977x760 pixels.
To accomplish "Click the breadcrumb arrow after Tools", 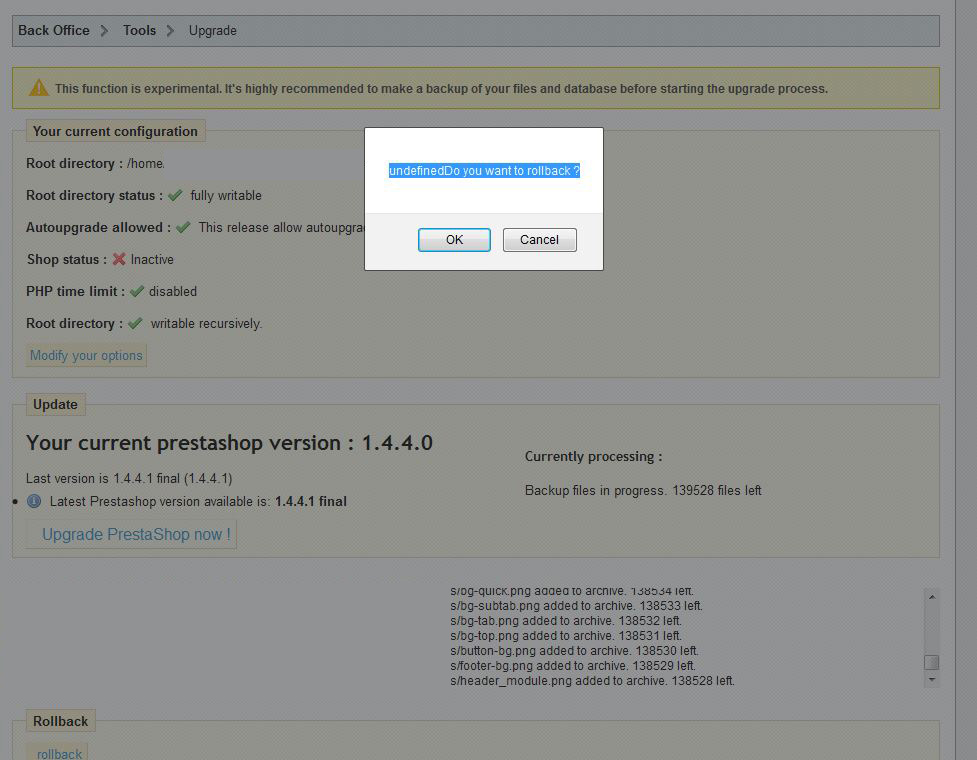I will click(x=170, y=31).
